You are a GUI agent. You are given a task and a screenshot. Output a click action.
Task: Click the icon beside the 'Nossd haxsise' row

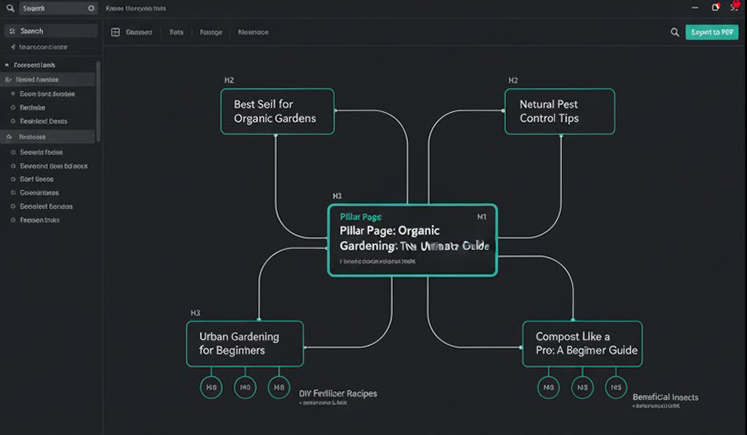(8, 80)
